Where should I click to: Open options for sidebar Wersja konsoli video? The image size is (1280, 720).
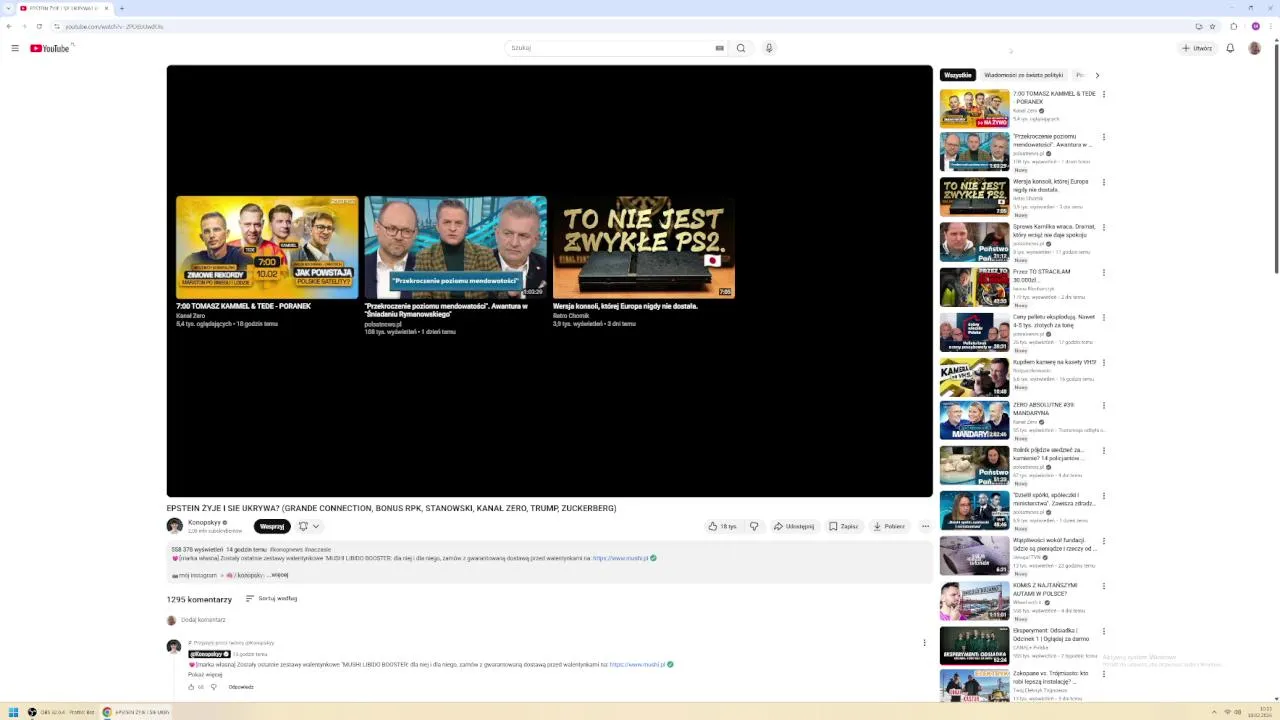(x=1104, y=182)
